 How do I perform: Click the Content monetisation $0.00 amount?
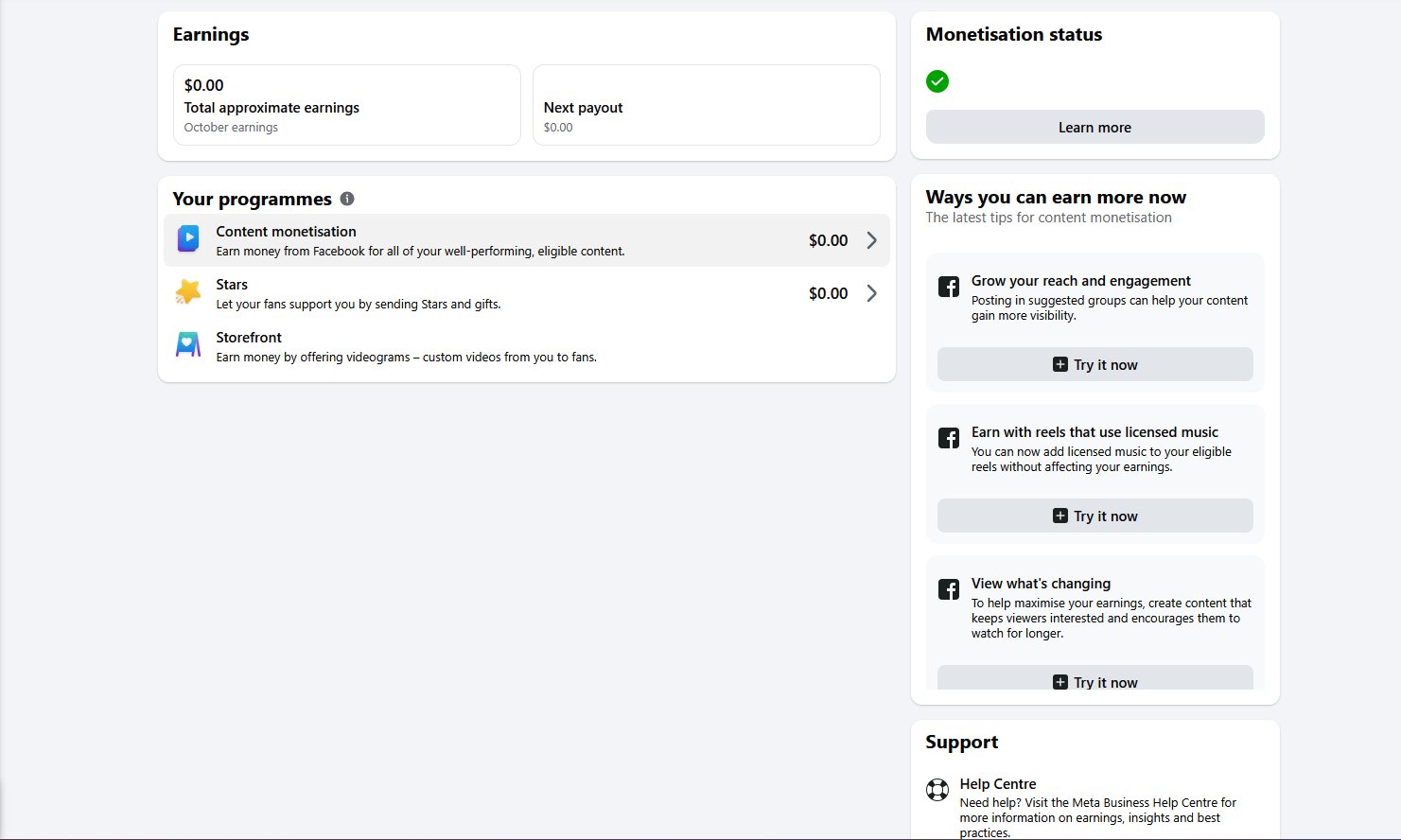click(x=828, y=240)
